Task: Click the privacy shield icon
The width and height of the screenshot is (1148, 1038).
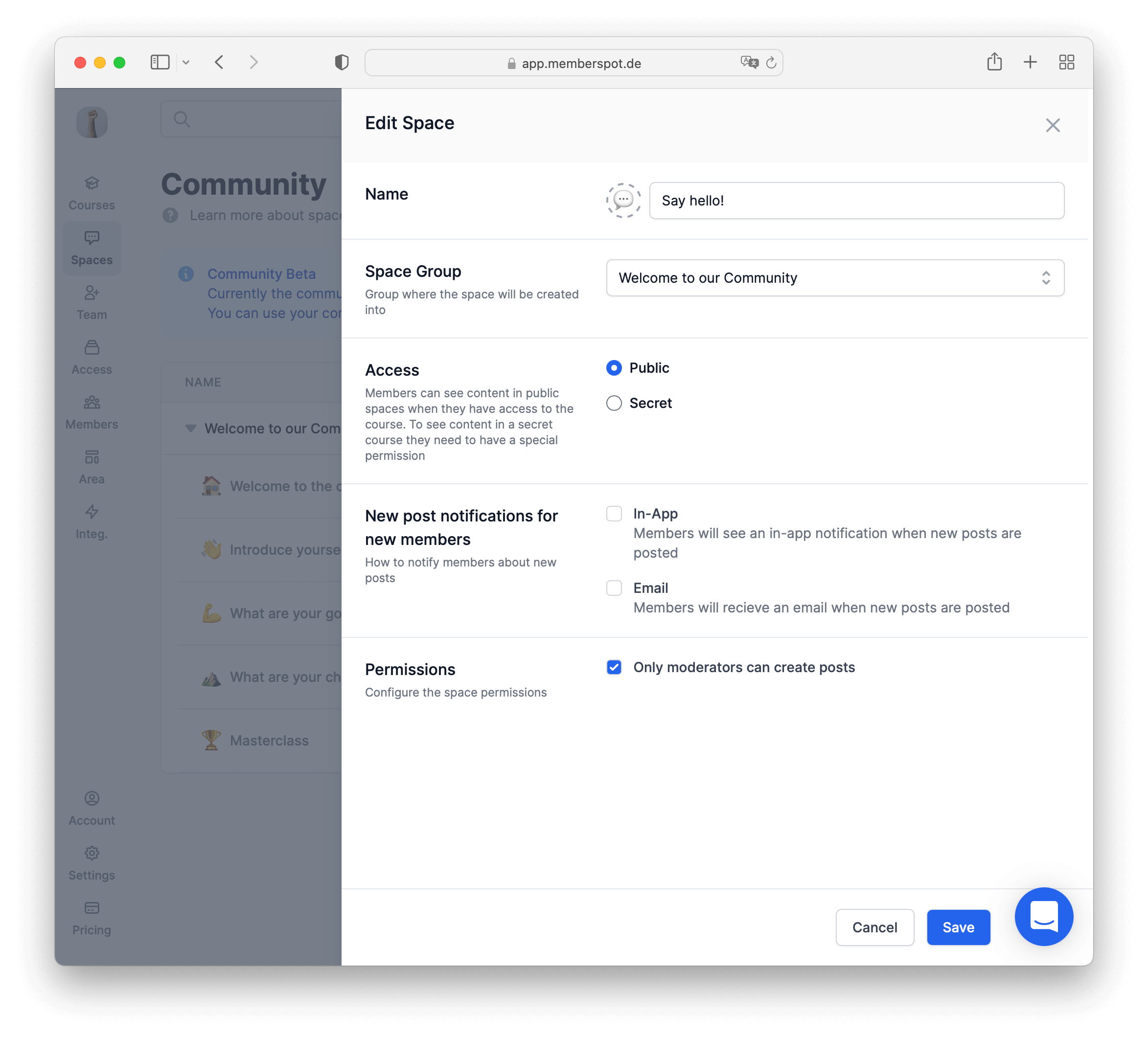Action: (342, 62)
